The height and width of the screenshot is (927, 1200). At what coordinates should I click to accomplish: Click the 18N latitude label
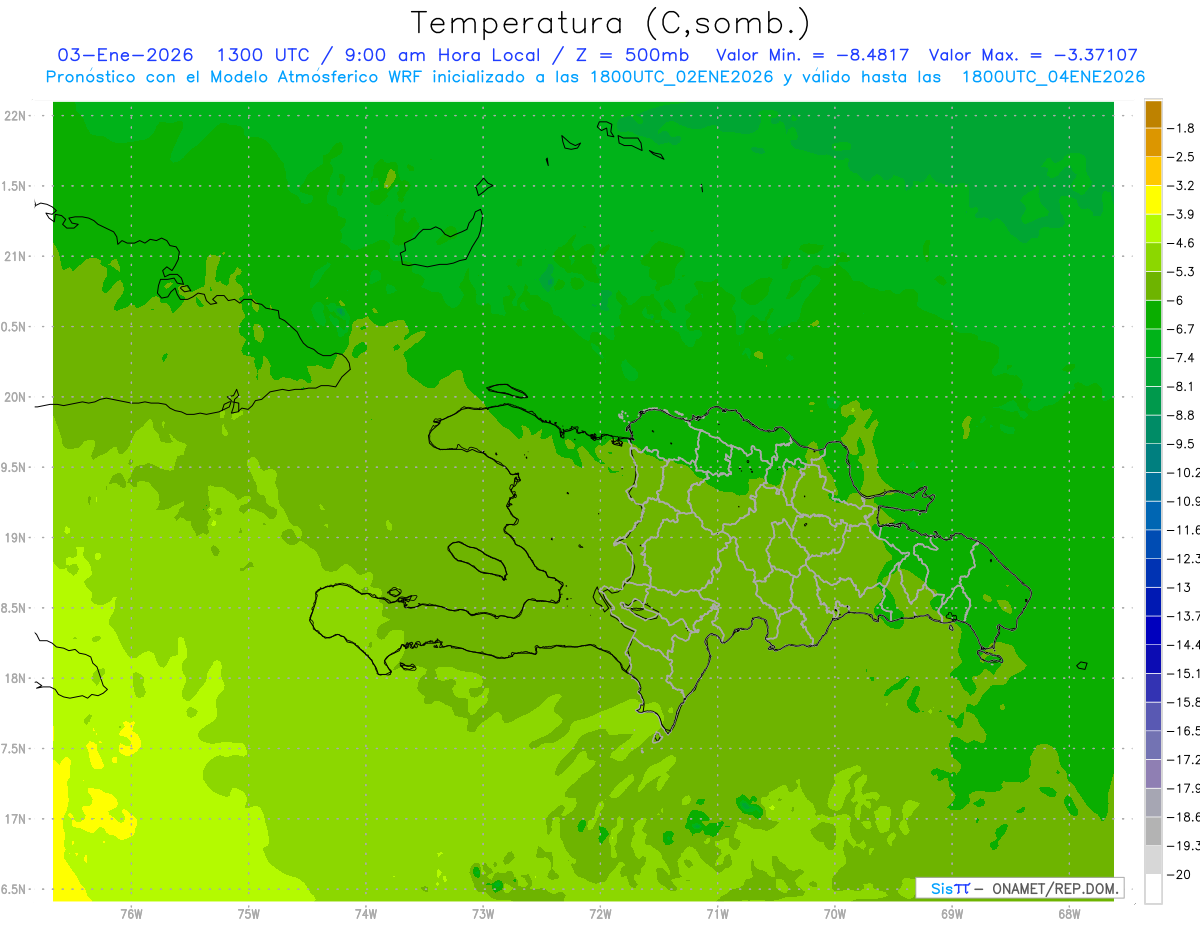pyautogui.click(x=16, y=678)
